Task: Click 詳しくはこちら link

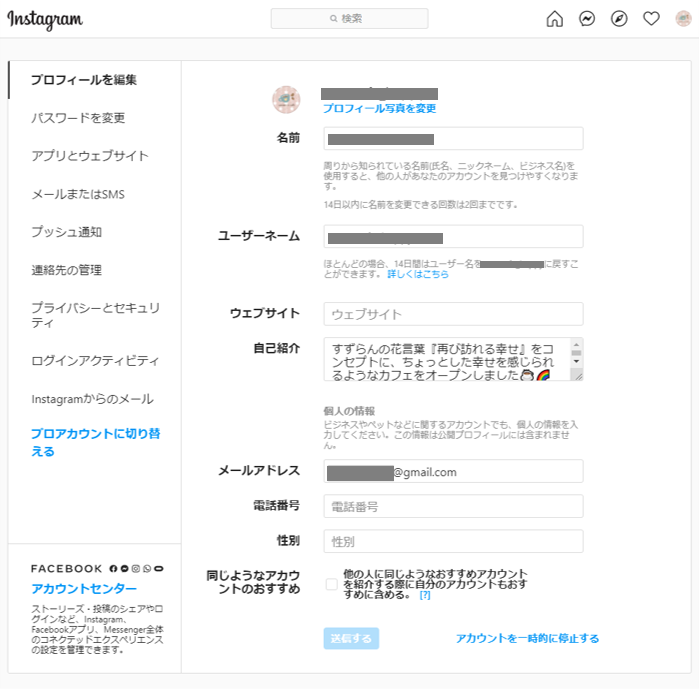Action: pyautogui.click(x=418, y=274)
